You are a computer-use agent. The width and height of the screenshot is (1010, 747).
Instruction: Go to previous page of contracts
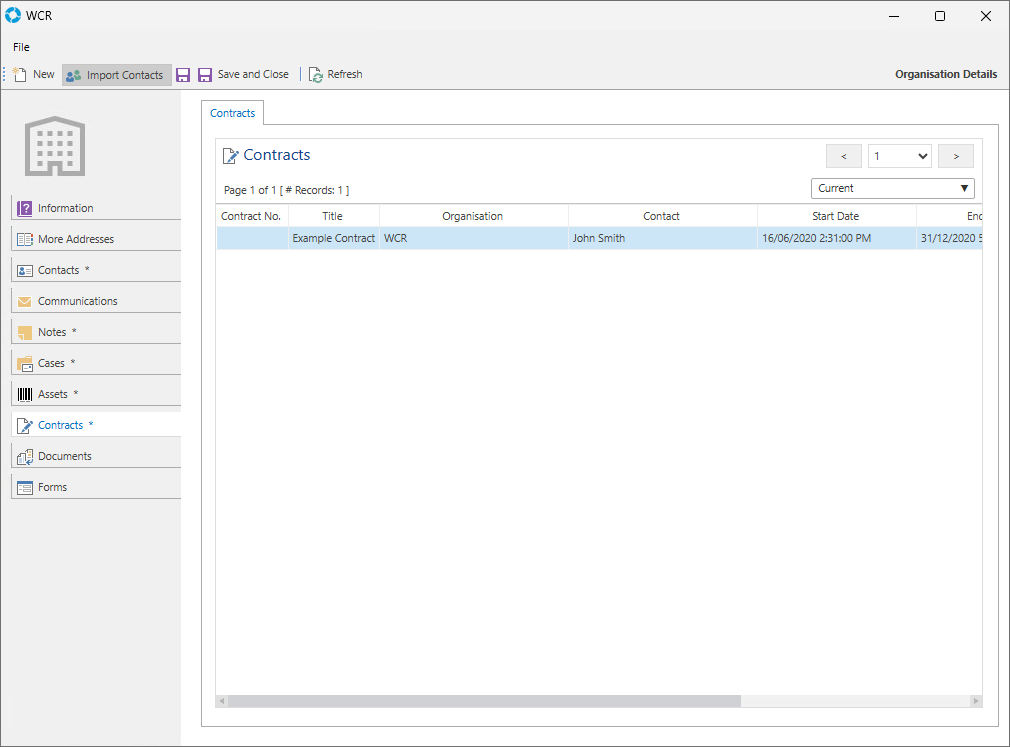(843, 156)
